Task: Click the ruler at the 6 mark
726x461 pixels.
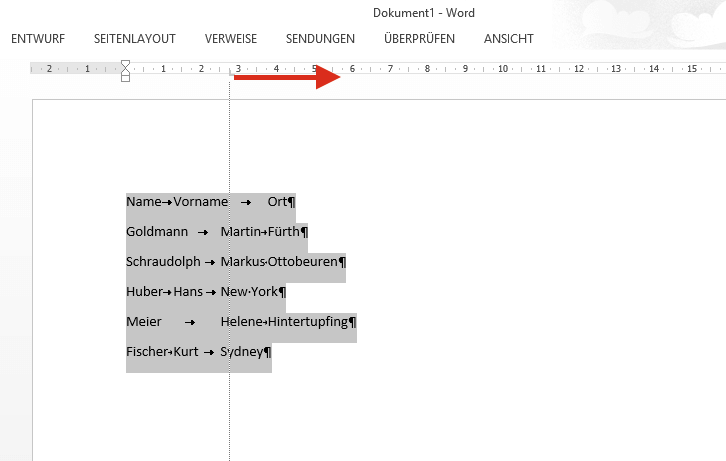Action: point(352,69)
